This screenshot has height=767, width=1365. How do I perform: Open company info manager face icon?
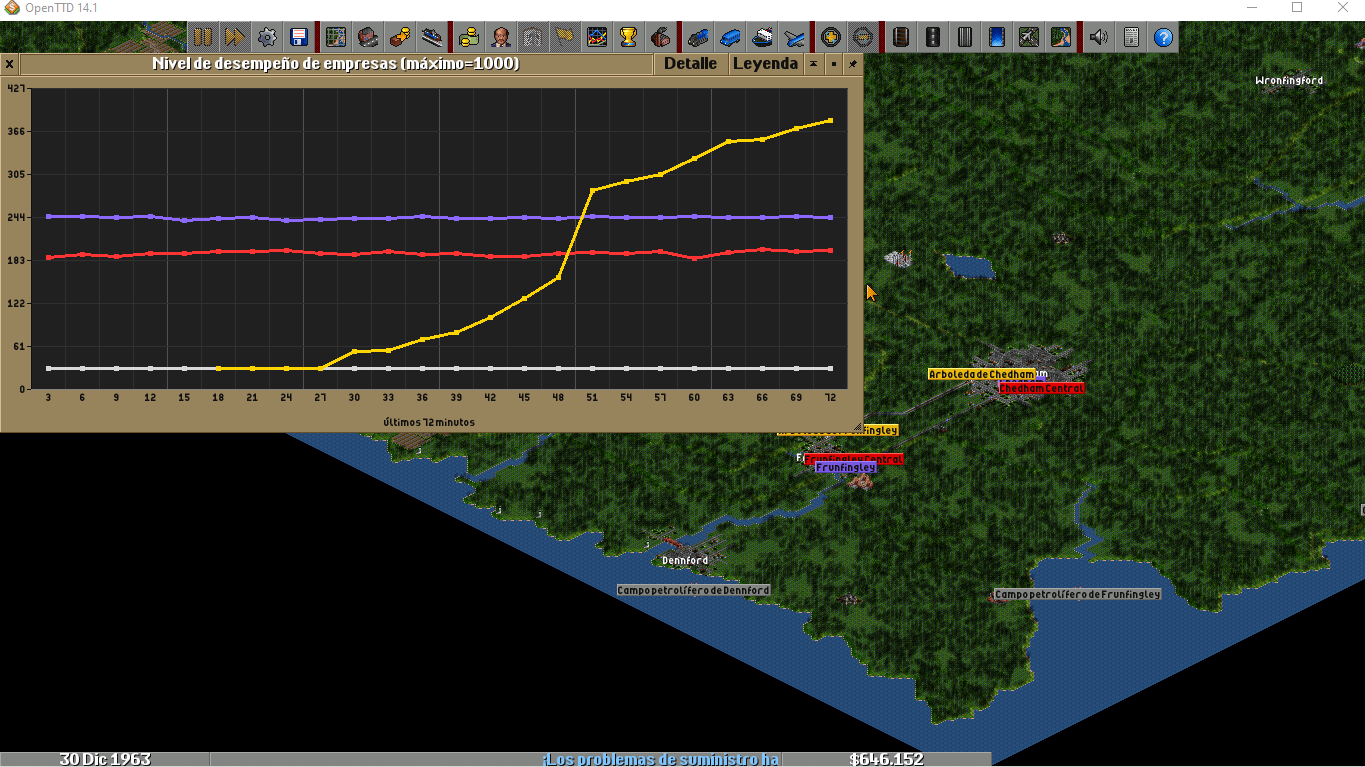click(x=501, y=38)
